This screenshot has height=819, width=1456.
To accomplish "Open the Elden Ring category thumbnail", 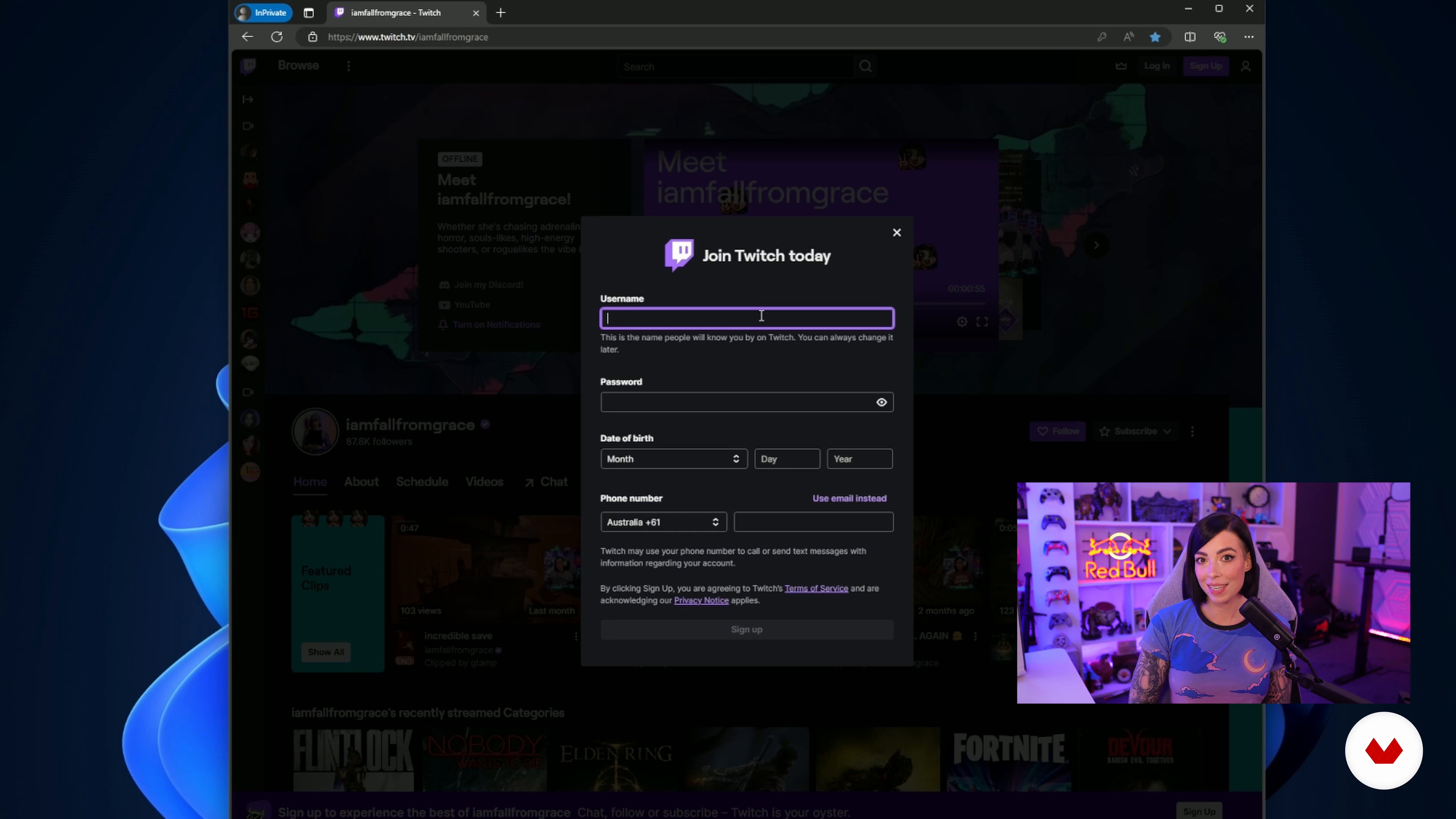I will (x=615, y=759).
